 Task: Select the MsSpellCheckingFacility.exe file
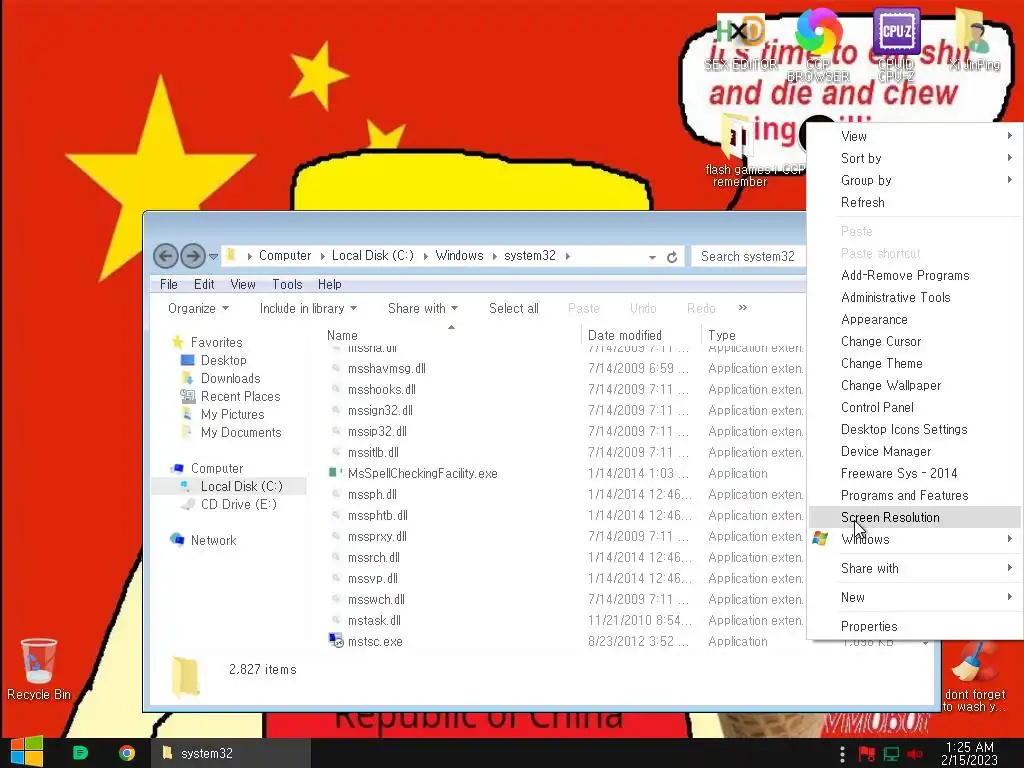422,473
